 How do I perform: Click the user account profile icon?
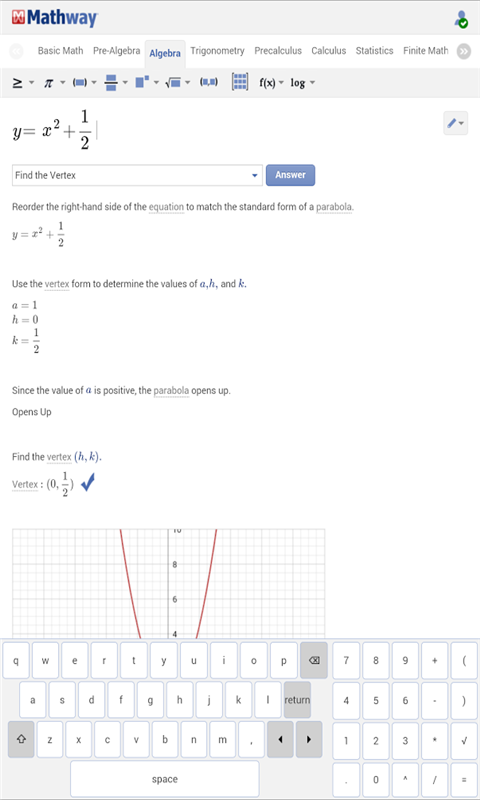461,19
